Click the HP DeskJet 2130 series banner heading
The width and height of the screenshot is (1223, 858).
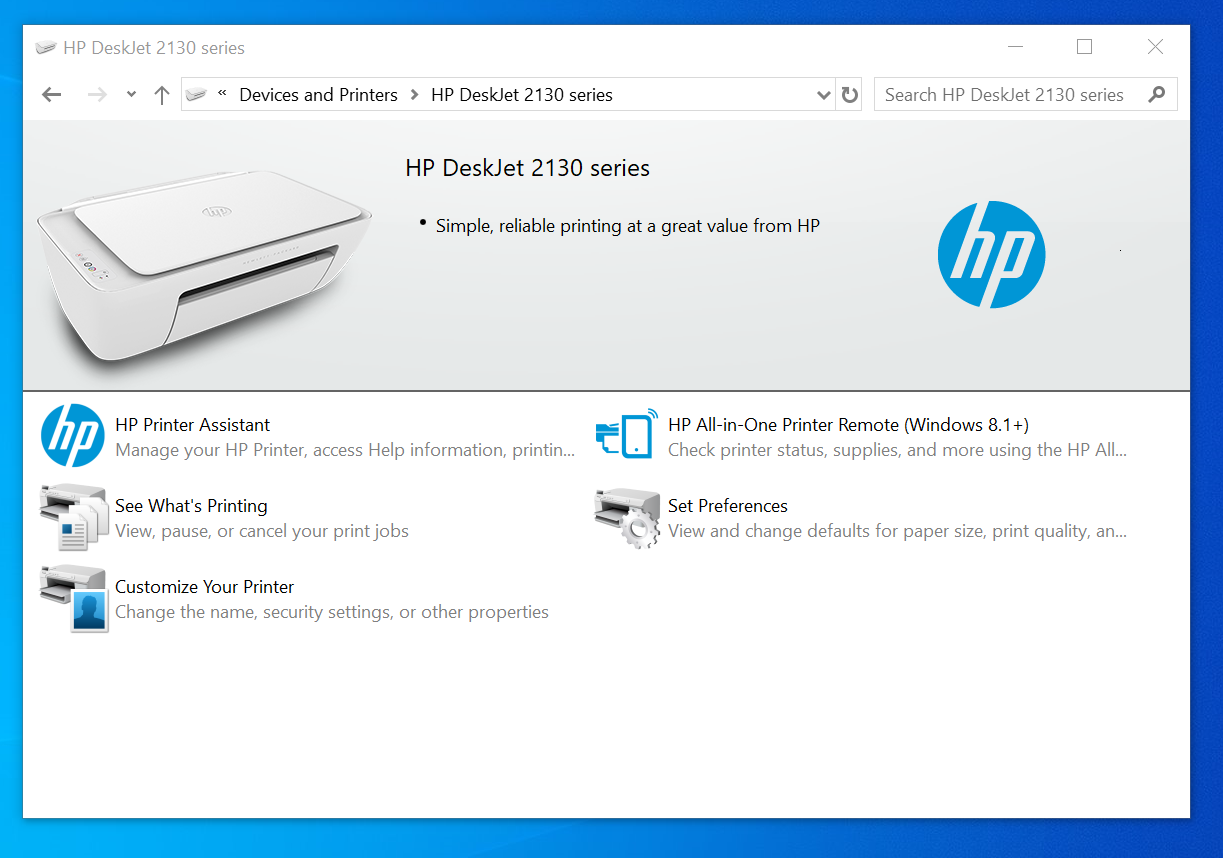[x=528, y=168]
